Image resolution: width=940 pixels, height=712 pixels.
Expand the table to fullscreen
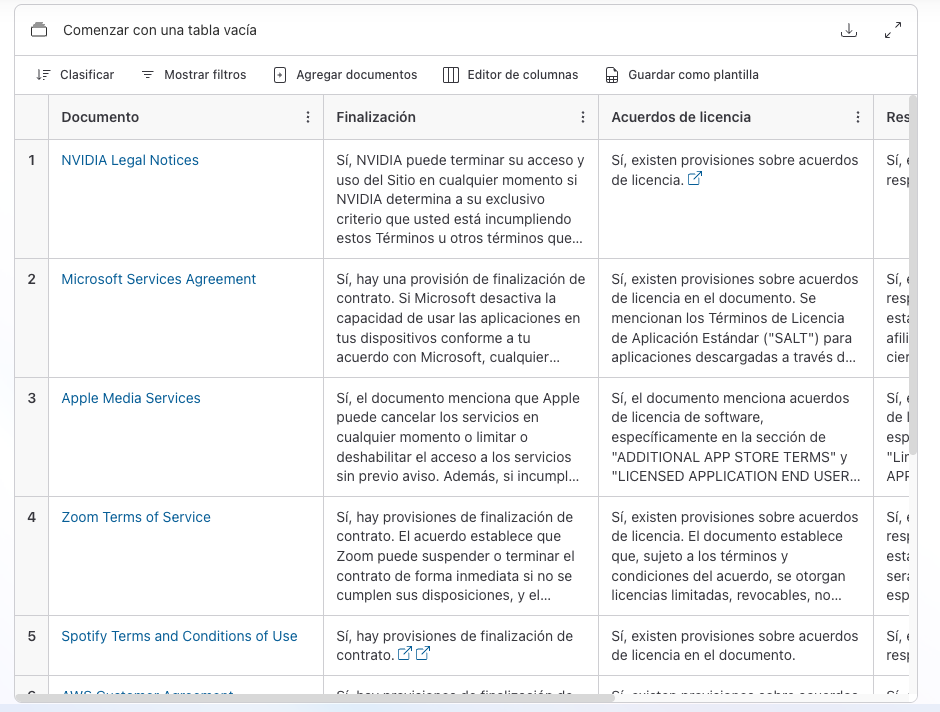coord(893,30)
